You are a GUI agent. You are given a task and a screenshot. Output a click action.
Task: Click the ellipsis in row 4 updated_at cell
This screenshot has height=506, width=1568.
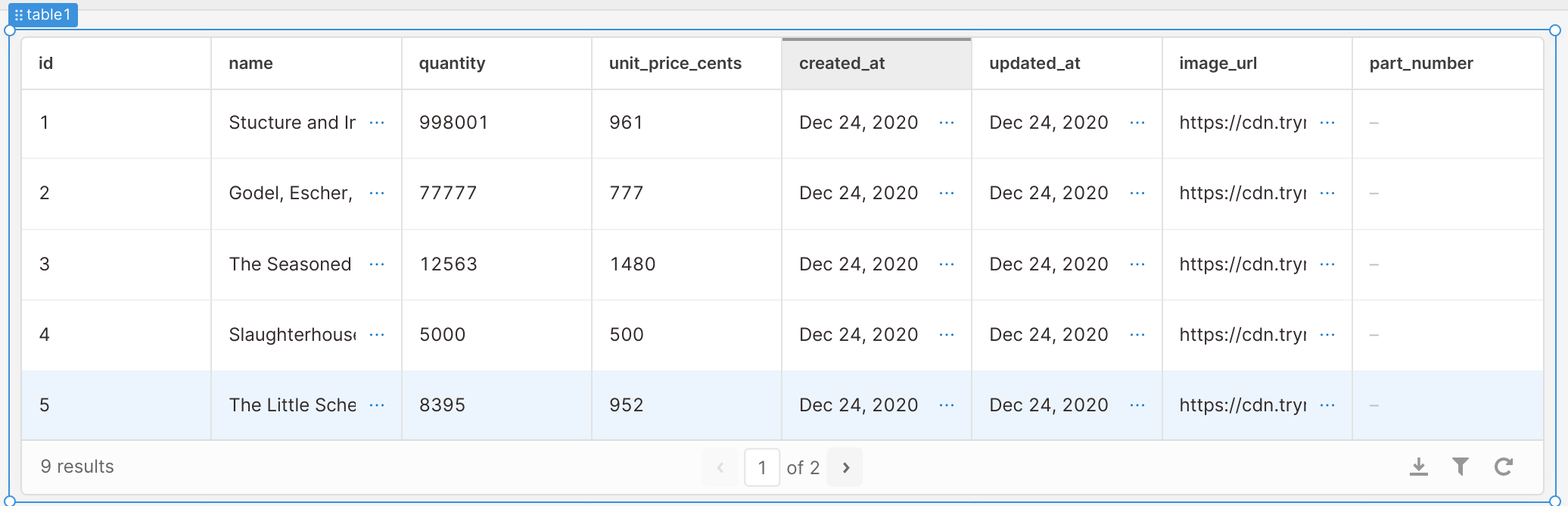pyautogui.click(x=1137, y=334)
